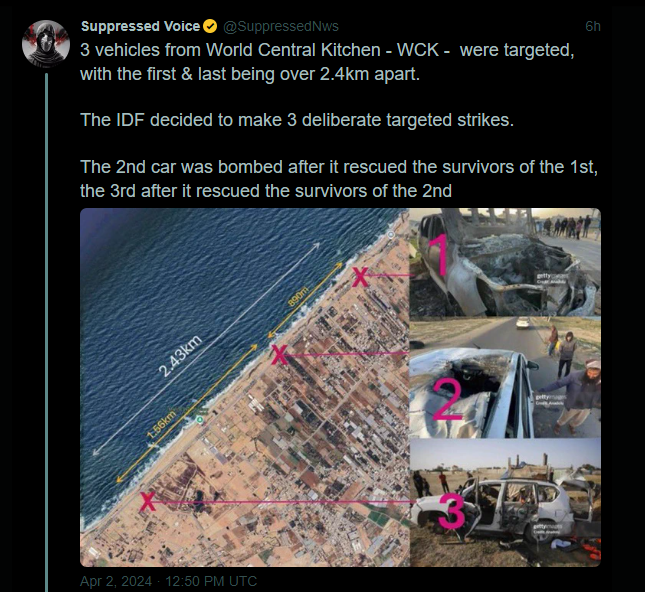Click the large pink number 1
The image size is (645, 592).
(x=439, y=255)
